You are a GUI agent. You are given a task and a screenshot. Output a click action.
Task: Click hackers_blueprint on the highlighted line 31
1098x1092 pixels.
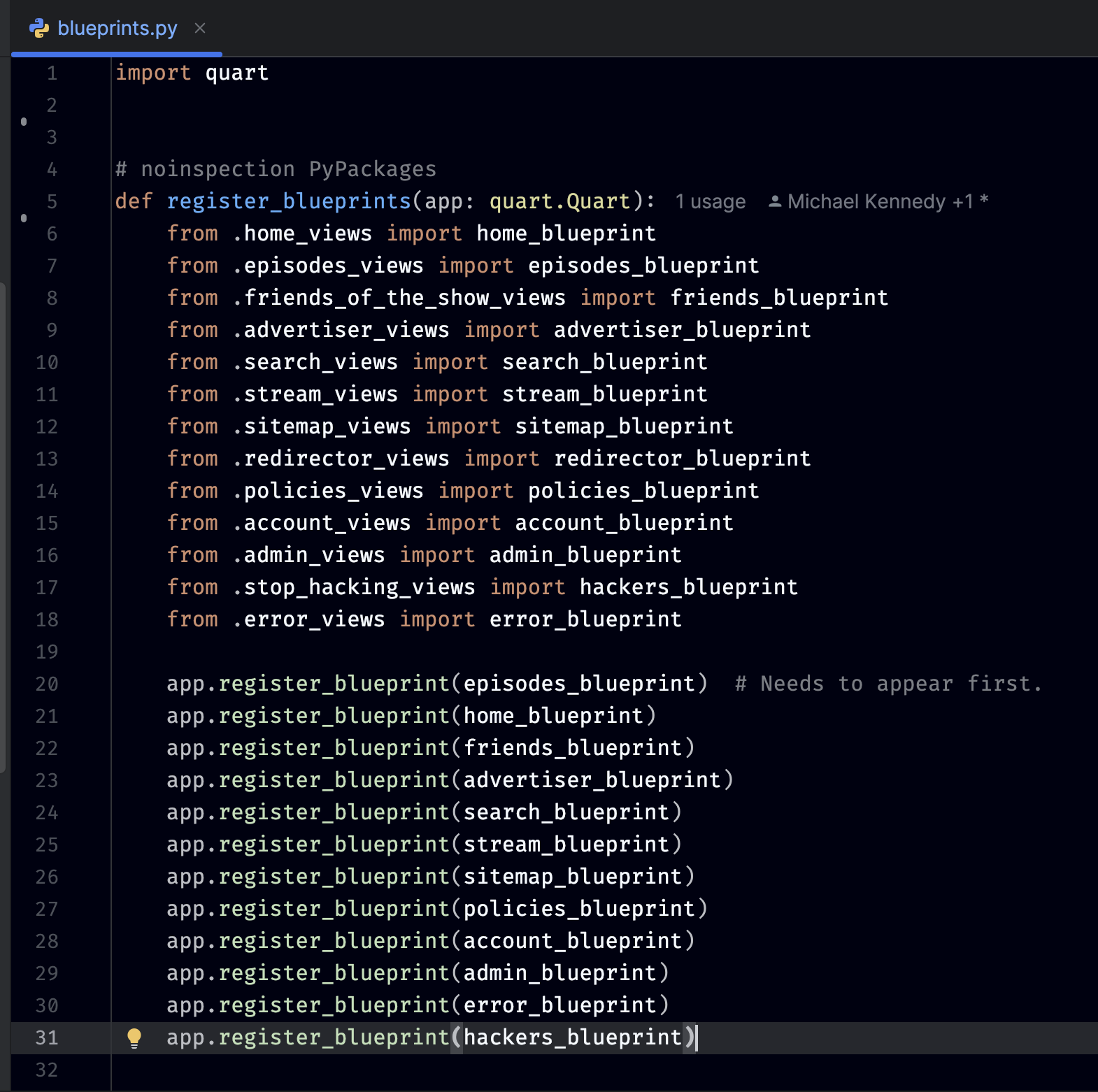pos(572,1037)
